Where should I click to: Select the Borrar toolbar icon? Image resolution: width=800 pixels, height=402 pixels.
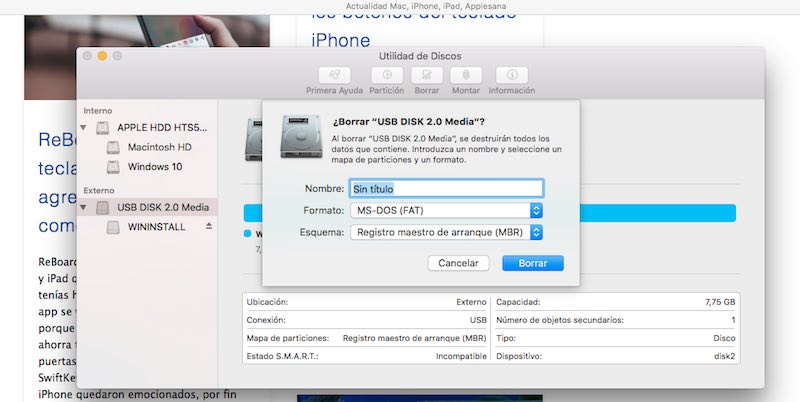[427, 76]
